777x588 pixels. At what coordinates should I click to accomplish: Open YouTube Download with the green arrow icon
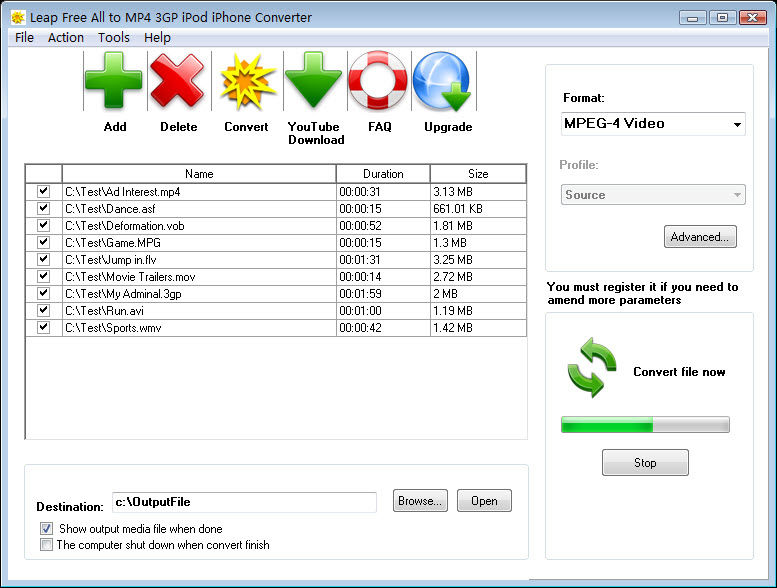[x=314, y=80]
